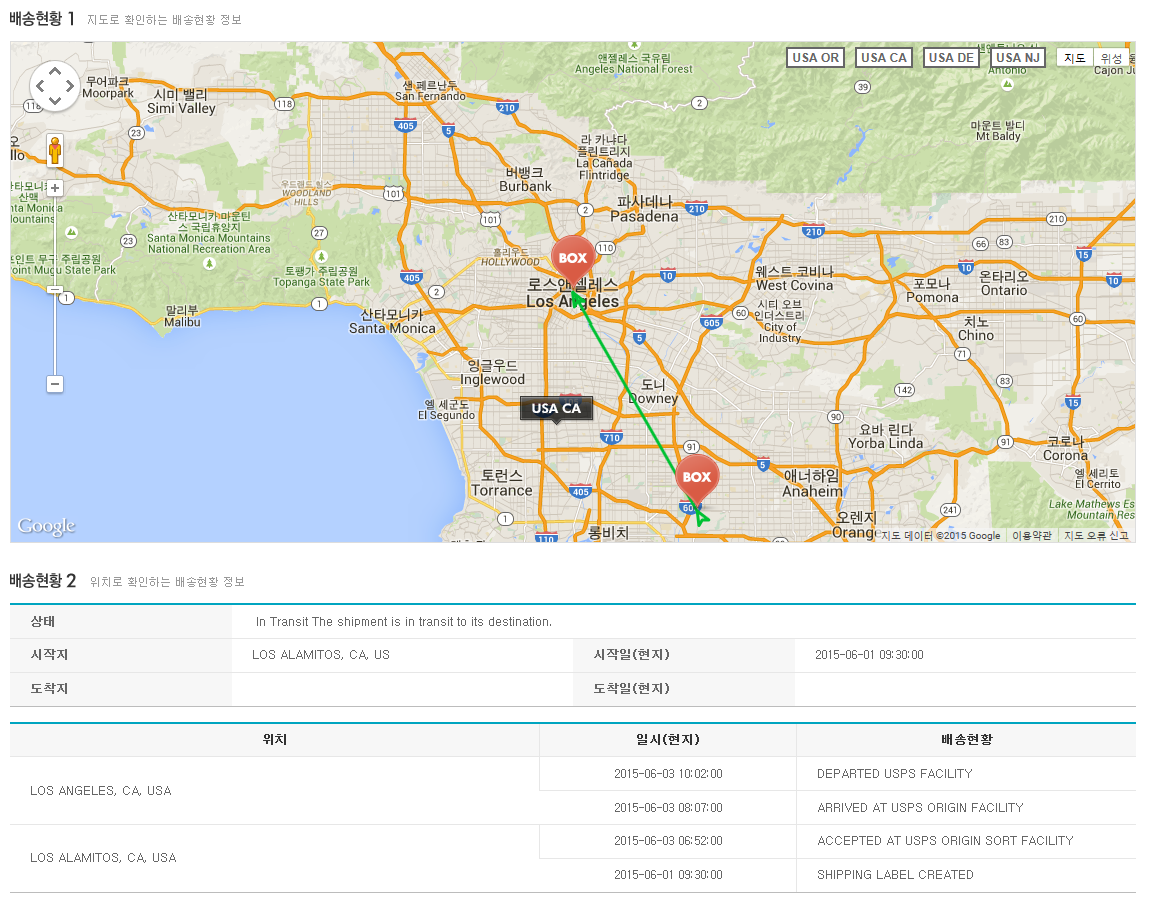Show the USA CA location
Screen dimensions: 1151x897
point(884,58)
